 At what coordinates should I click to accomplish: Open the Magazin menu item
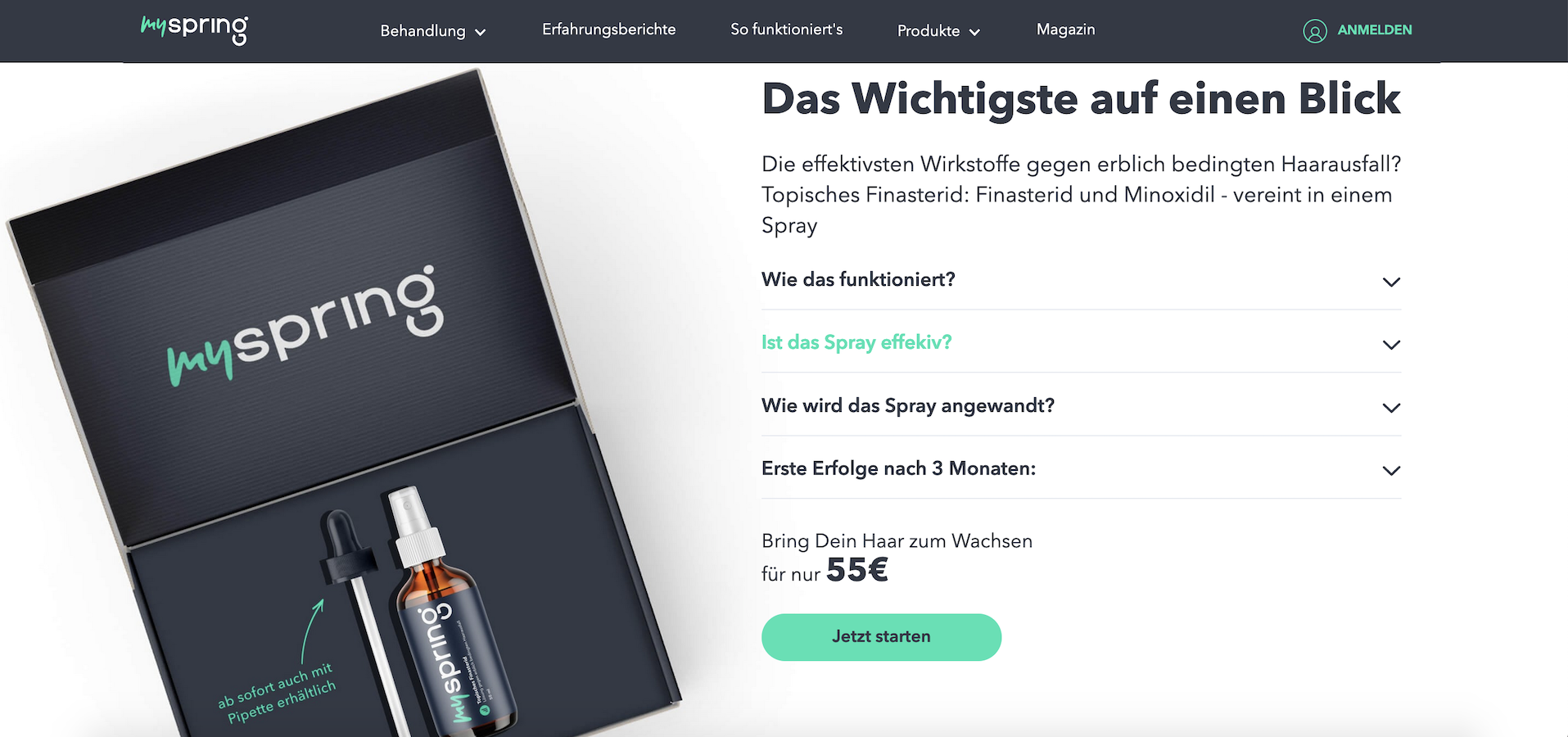[1065, 29]
